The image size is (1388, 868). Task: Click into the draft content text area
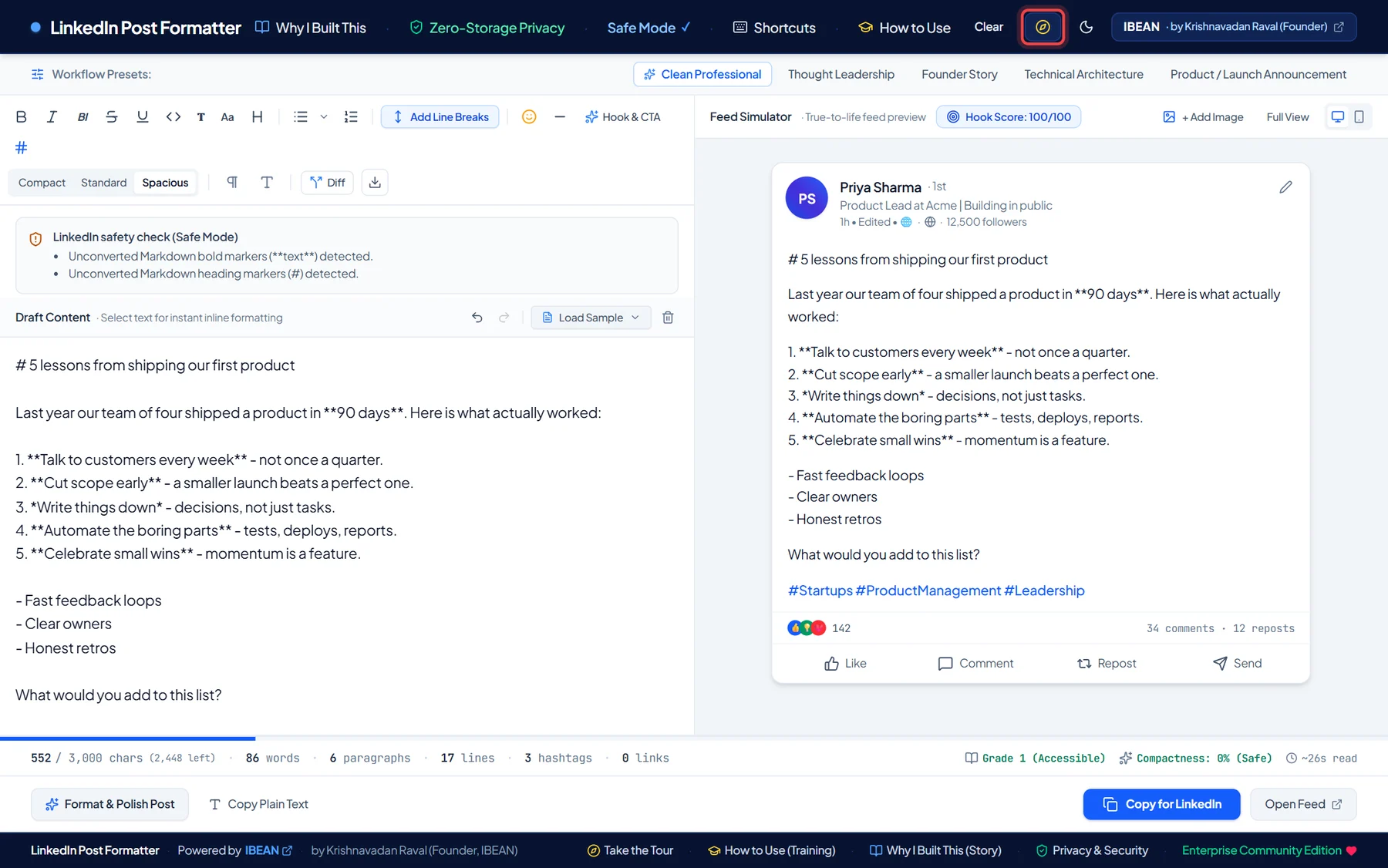tap(347, 536)
